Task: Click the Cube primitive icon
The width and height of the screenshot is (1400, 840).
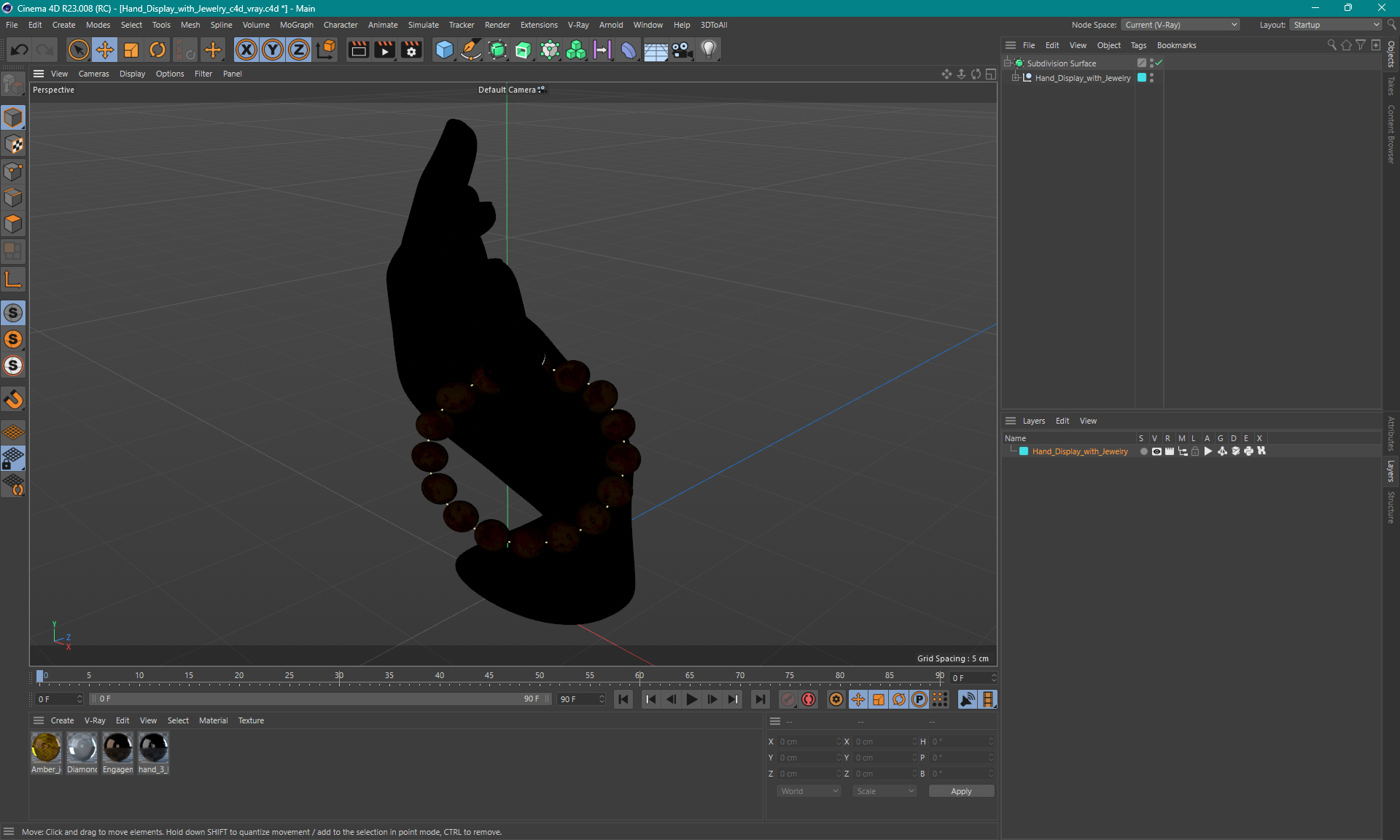Action: [444, 50]
